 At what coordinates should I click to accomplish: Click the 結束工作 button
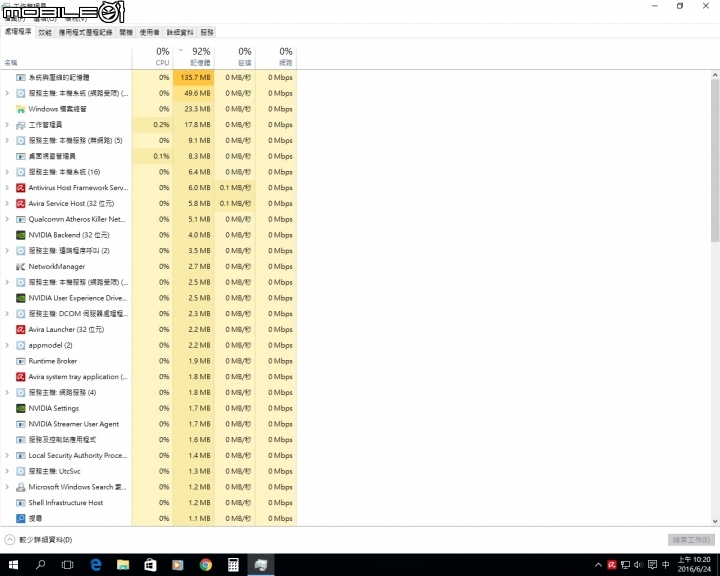(x=691, y=540)
